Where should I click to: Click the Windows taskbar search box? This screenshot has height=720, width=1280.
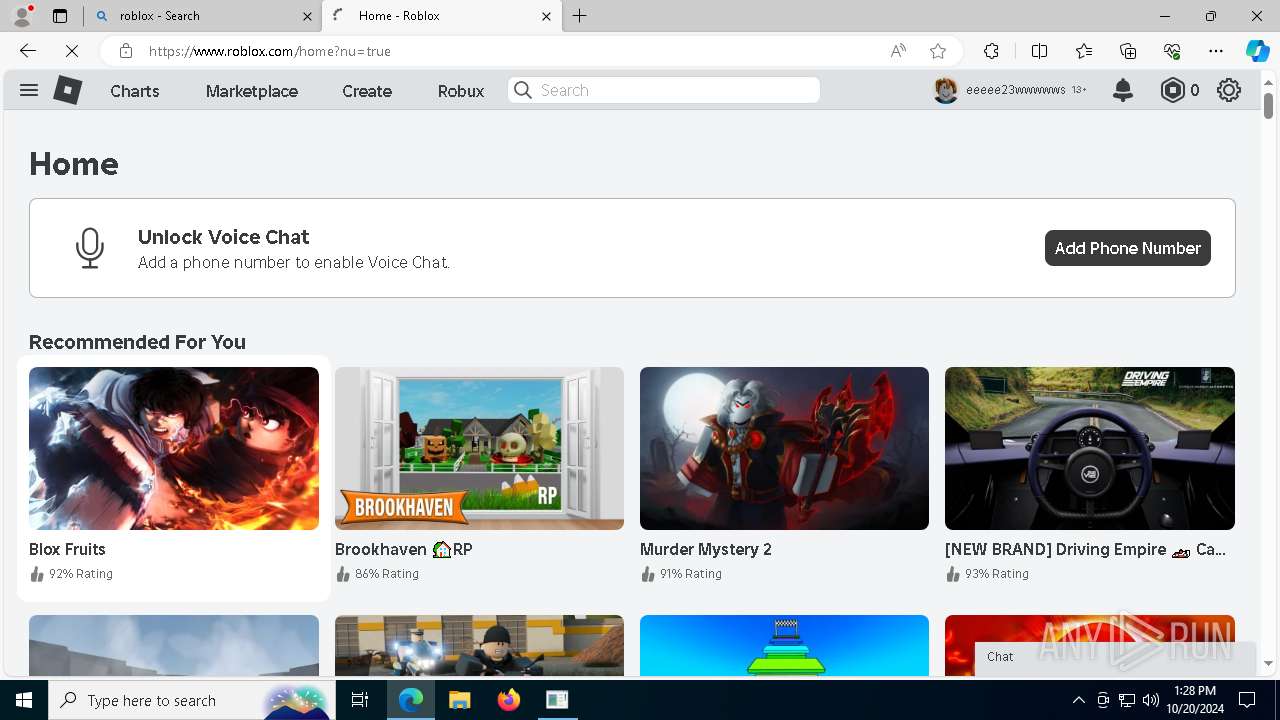pos(190,700)
